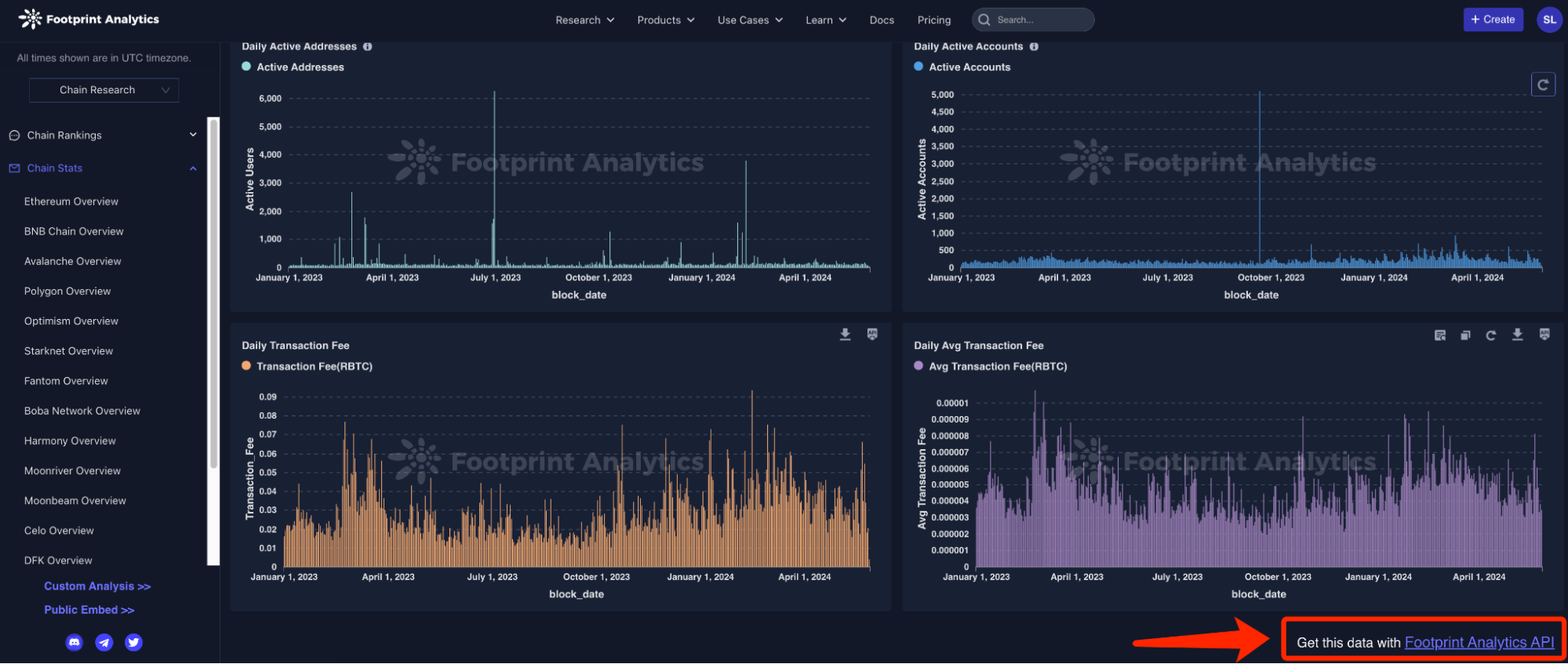Open Optimism Overview in sidebar
The height and width of the screenshot is (664, 1568).
(71, 321)
